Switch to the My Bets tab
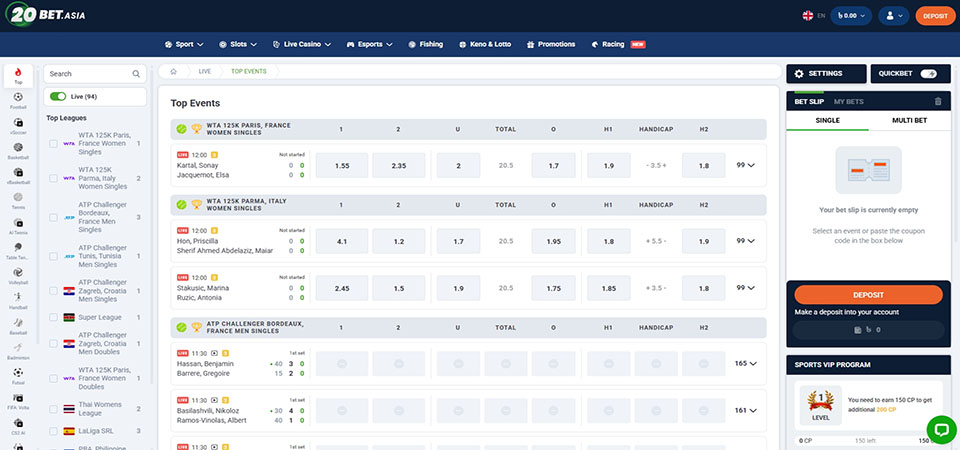The width and height of the screenshot is (960, 450). pos(849,102)
